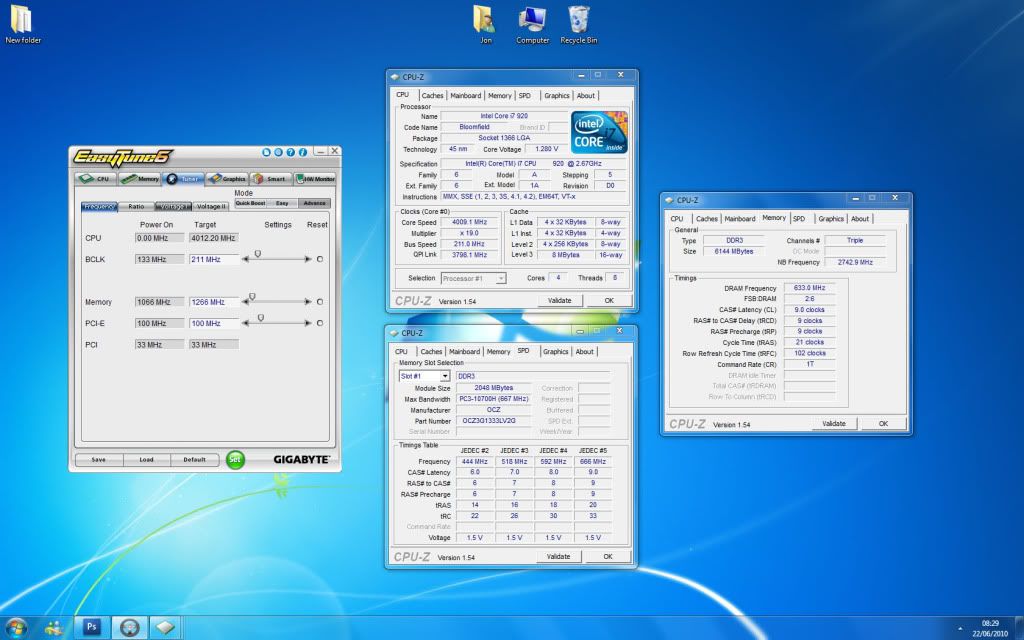Click the memory size 6144 MBytes
The image size is (1024, 640).
[734, 251]
